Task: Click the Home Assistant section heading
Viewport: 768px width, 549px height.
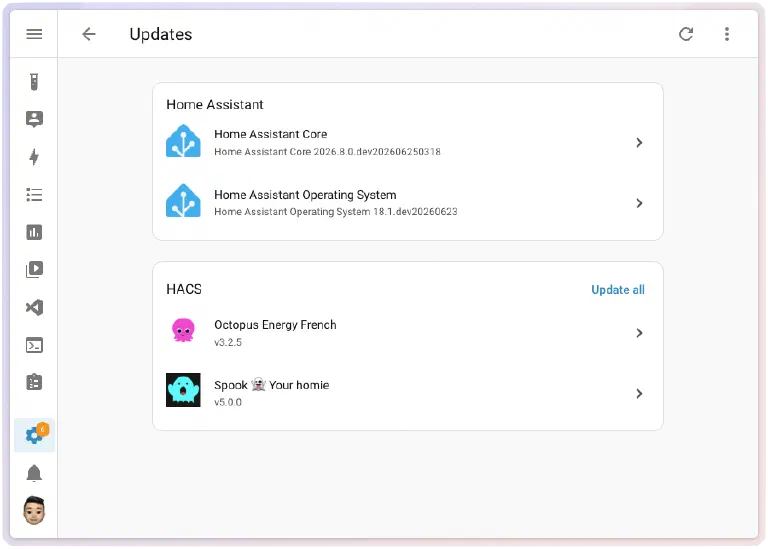Action: coord(215,105)
